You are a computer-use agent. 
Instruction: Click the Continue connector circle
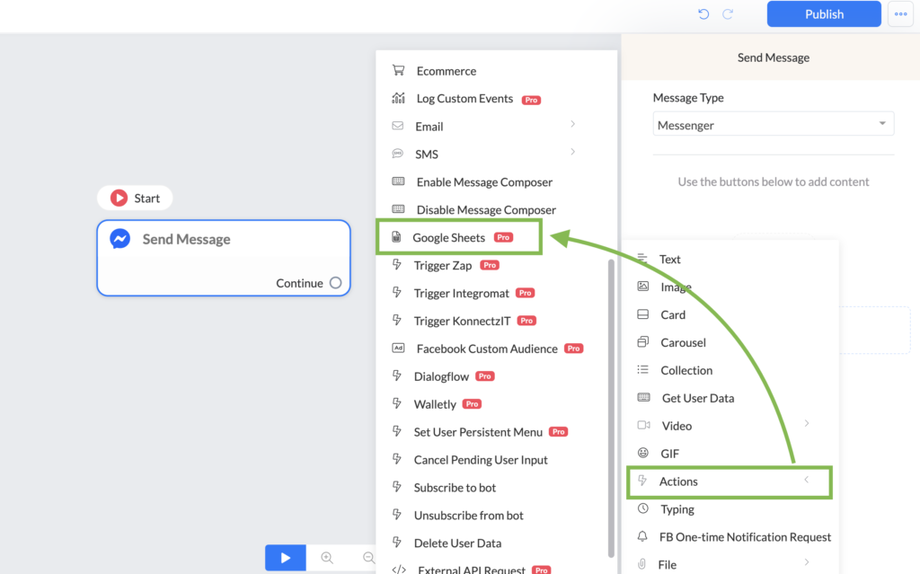click(336, 283)
